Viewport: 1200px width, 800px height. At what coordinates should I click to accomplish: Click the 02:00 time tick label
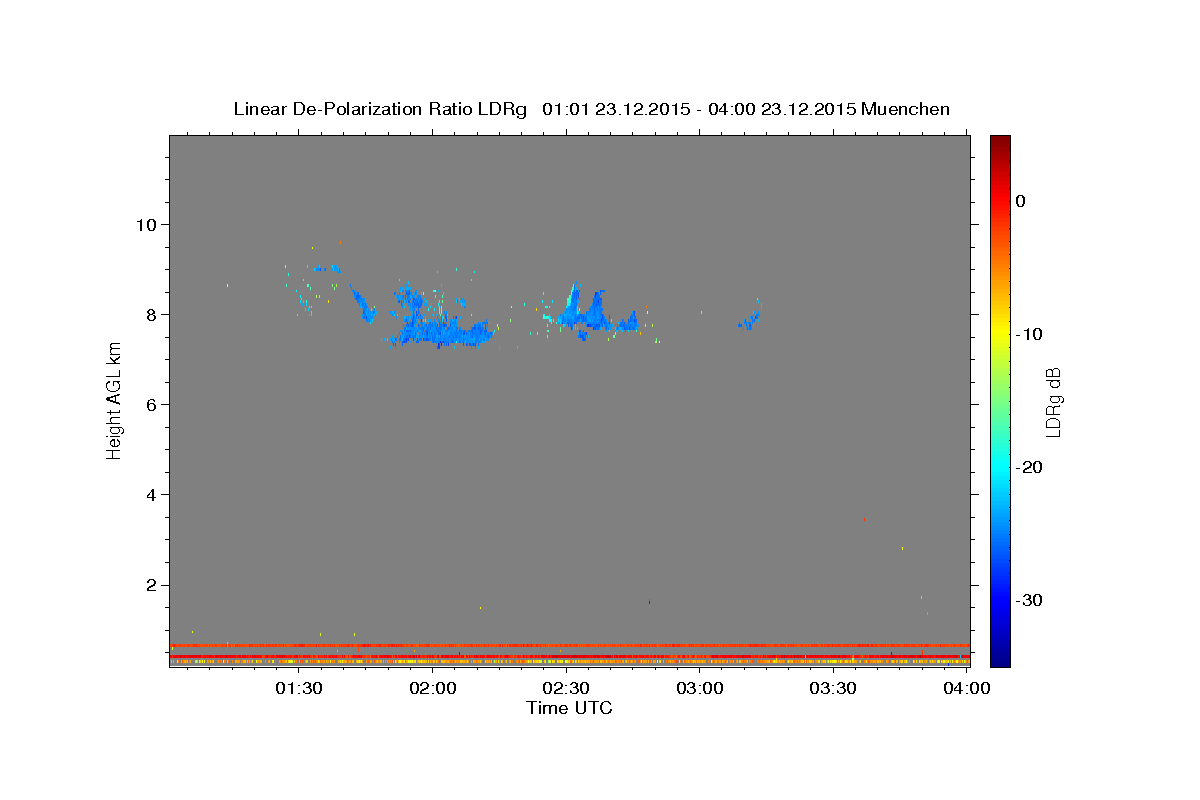tap(433, 689)
